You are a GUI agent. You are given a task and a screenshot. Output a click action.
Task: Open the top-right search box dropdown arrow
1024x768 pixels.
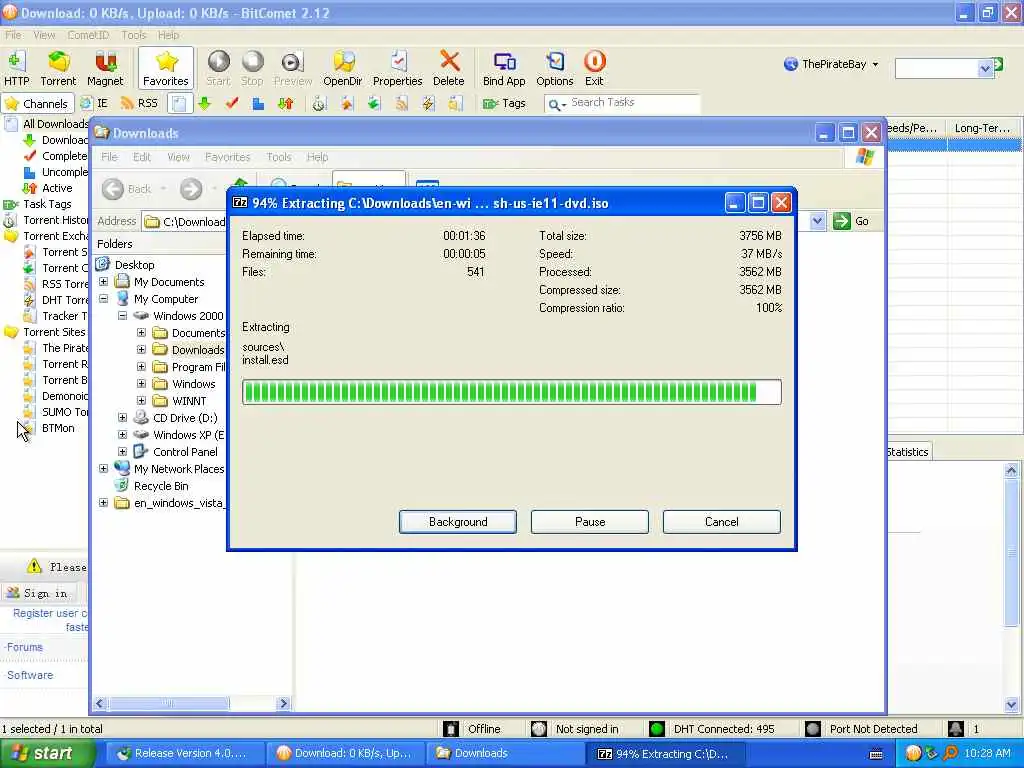[985, 69]
